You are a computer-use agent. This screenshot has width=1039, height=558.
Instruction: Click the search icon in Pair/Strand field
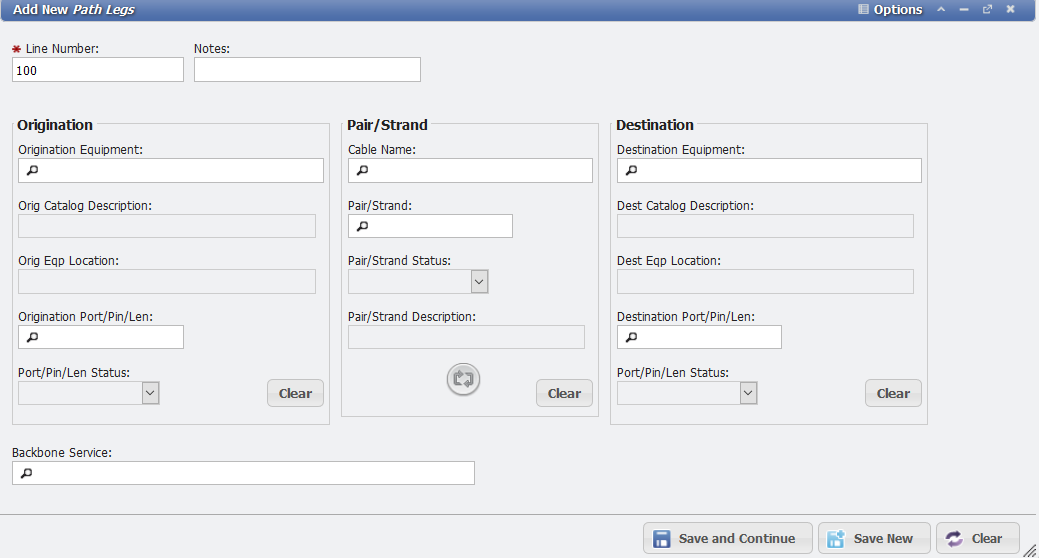(362, 226)
